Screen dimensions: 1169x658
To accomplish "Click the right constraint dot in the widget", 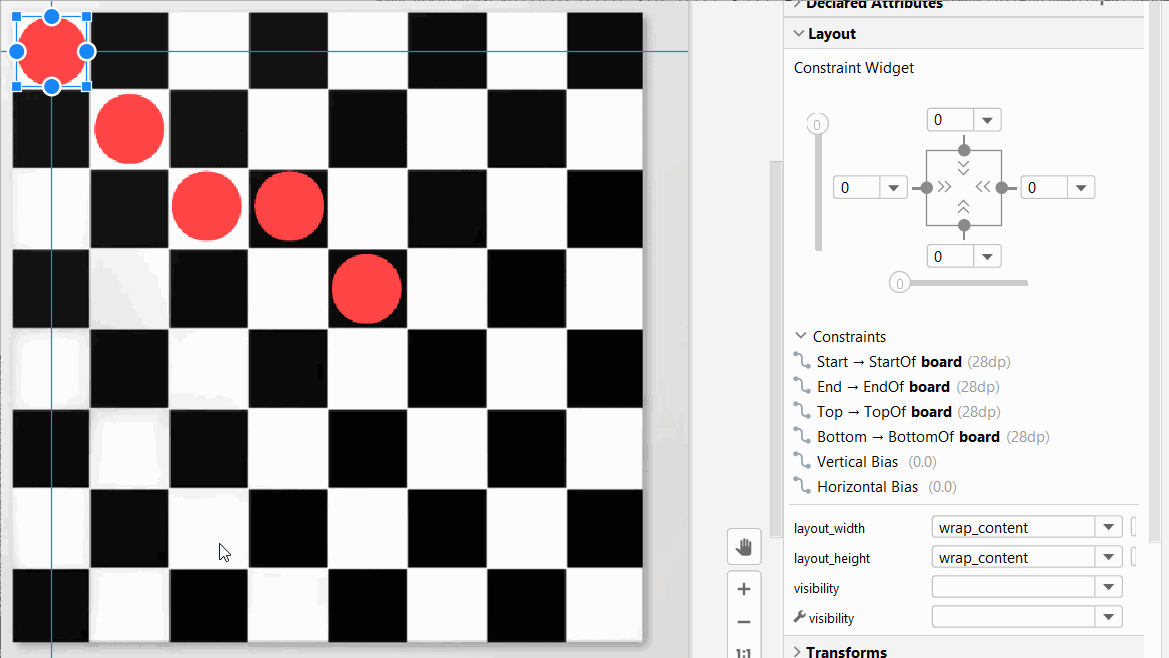I will [x=1002, y=188].
